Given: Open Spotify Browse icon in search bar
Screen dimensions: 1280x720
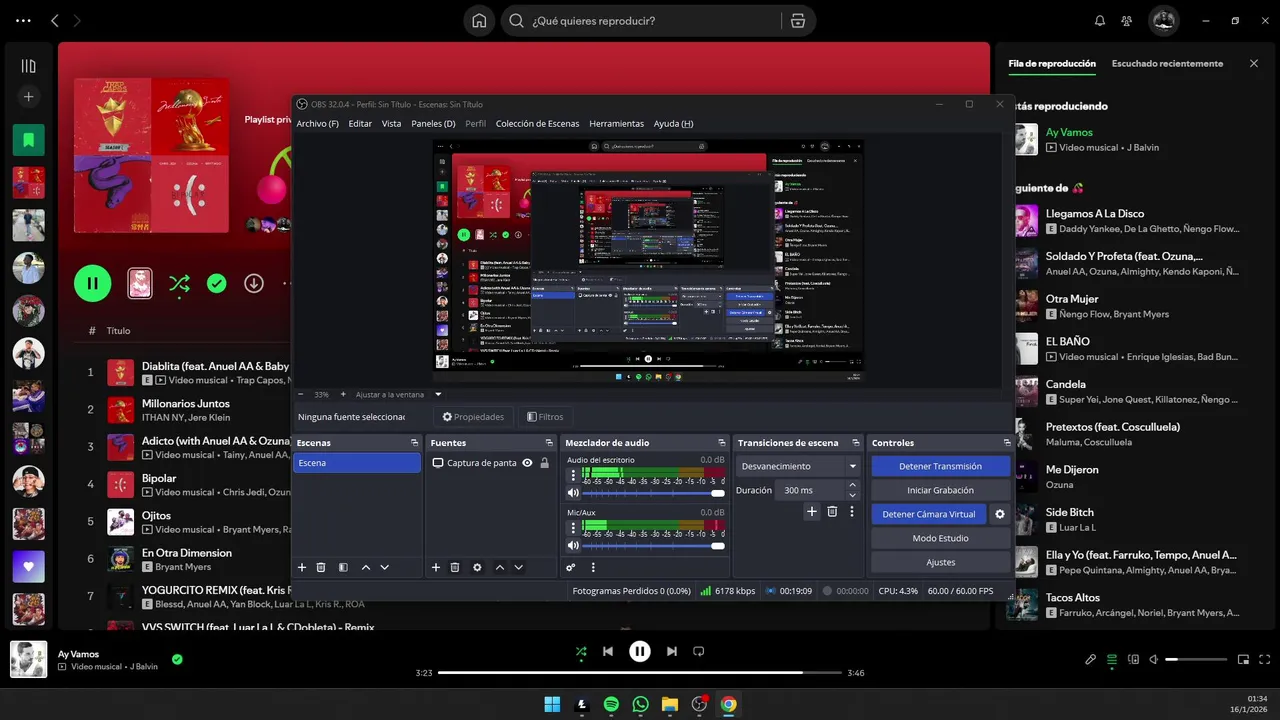Looking at the screenshot, I should pyautogui.click(x=797, y=20).
